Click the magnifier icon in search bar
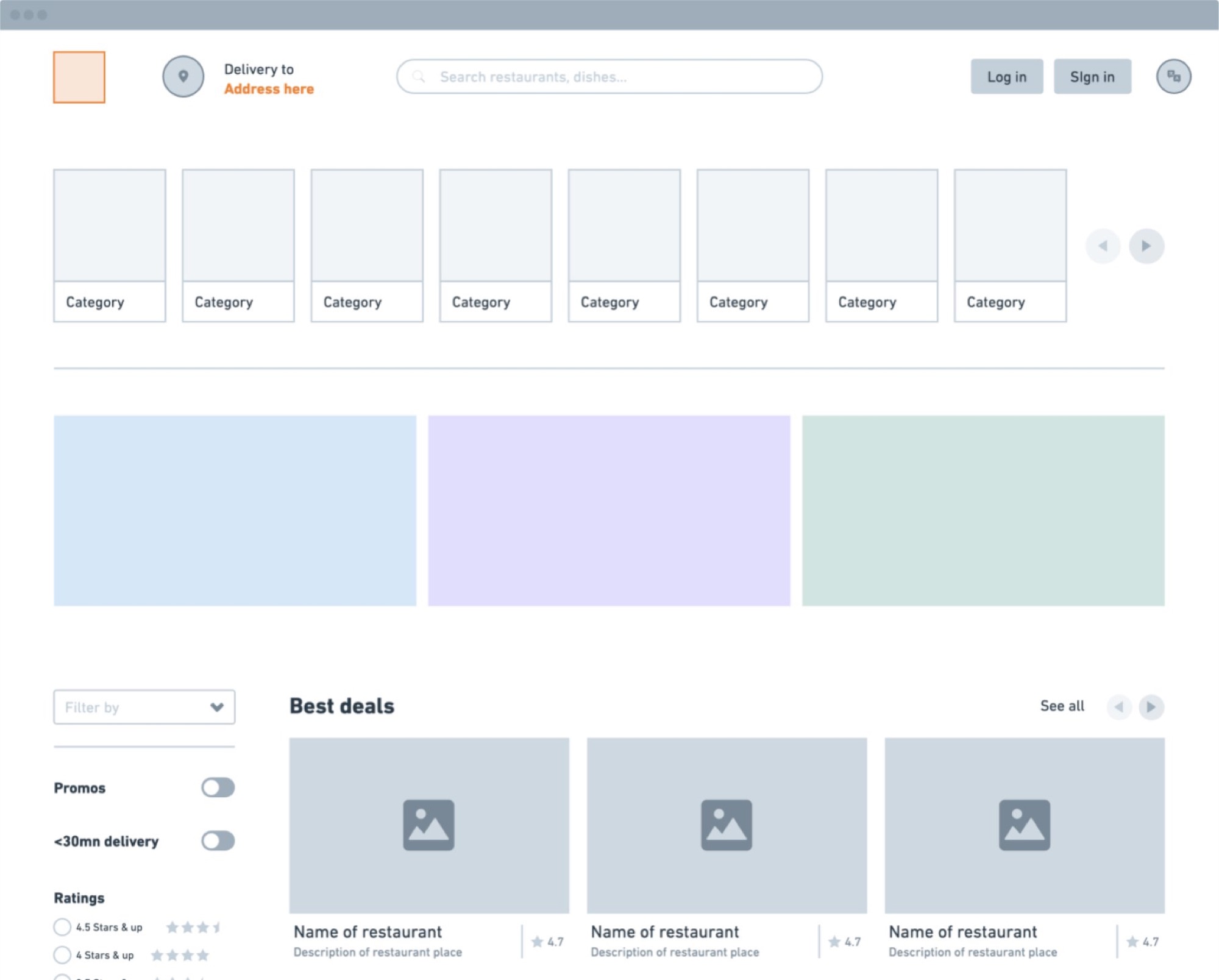The width and height of the screenshot is (1219, 980). coord(419,76)
